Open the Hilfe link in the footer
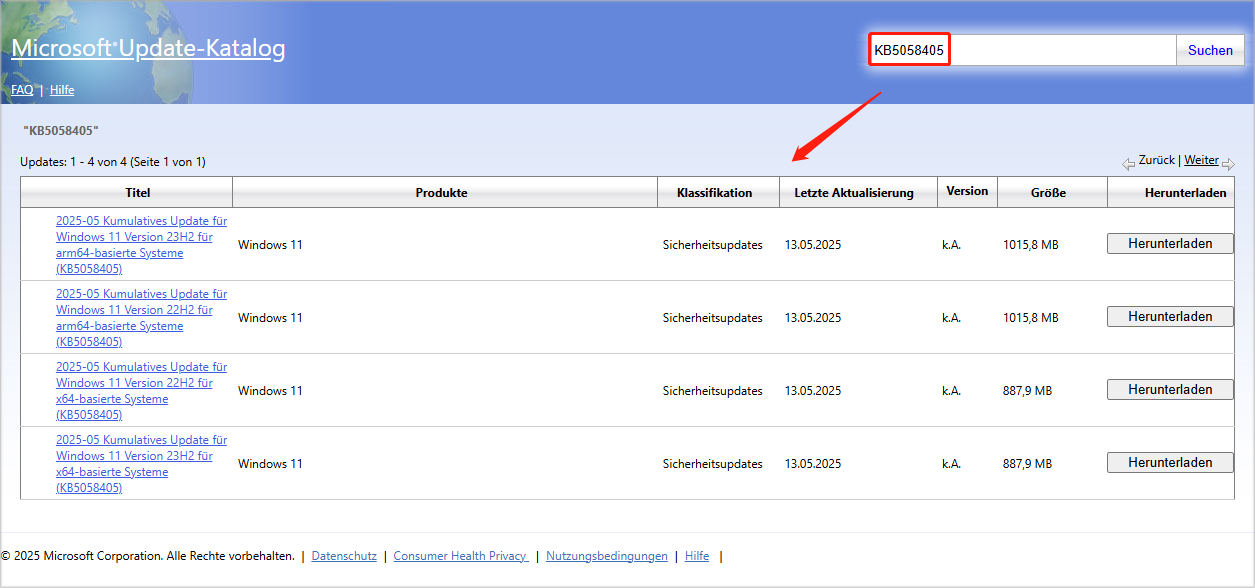Image resolution: width=1255 pixels, height=588 pixels. 697,556
